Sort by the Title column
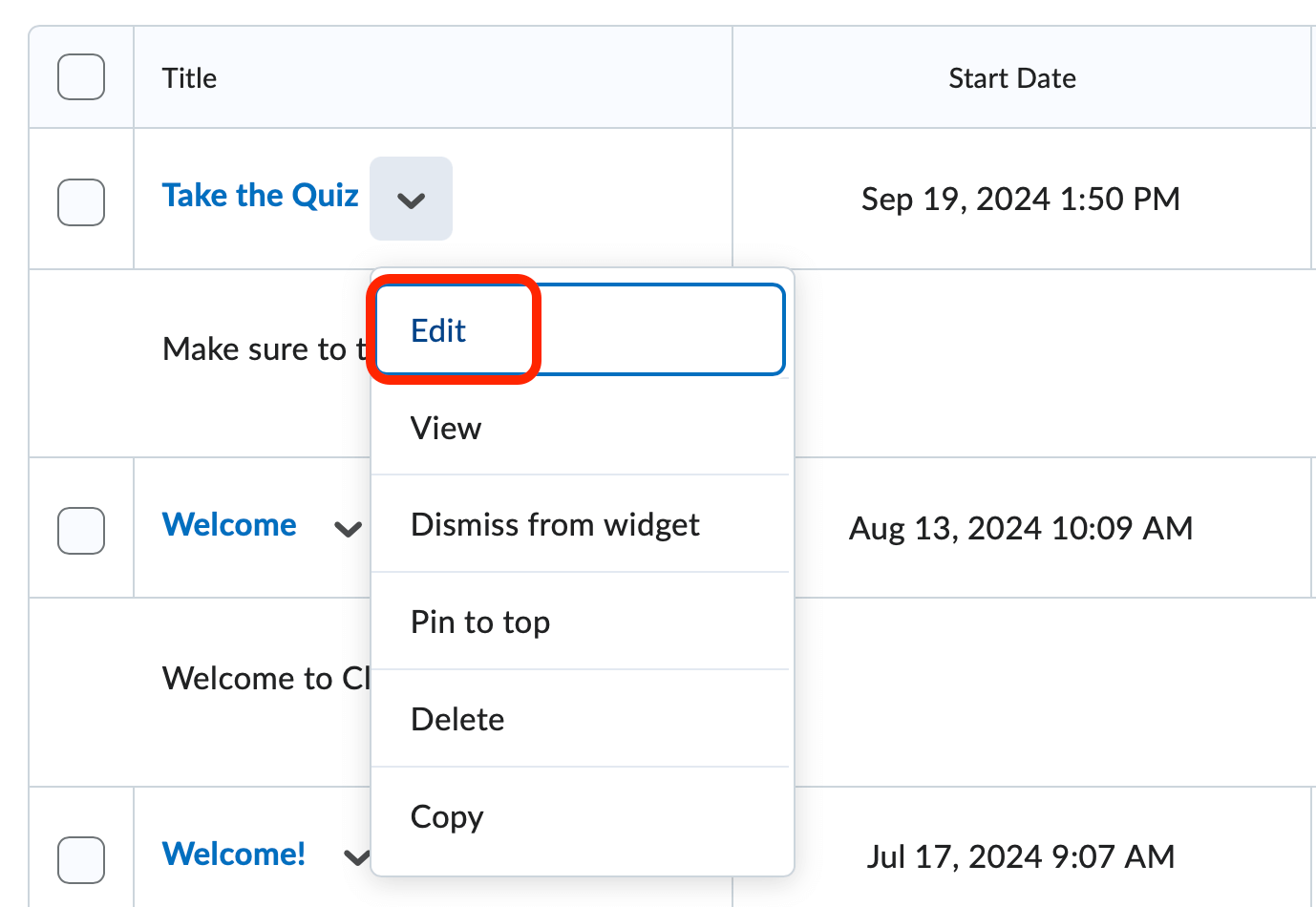 (x=188, y=77)
